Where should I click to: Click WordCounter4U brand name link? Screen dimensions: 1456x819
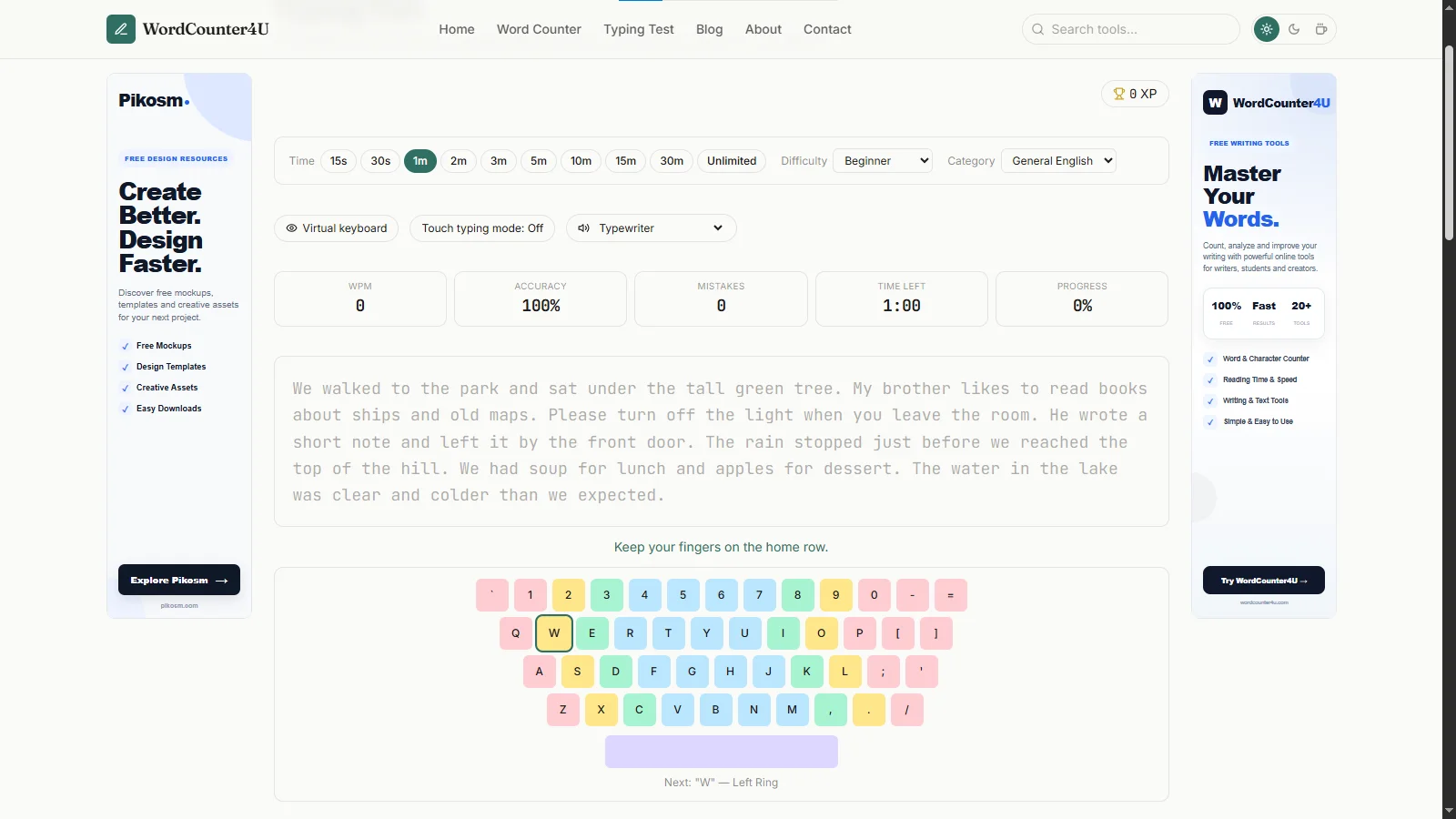tap(206, 29)
